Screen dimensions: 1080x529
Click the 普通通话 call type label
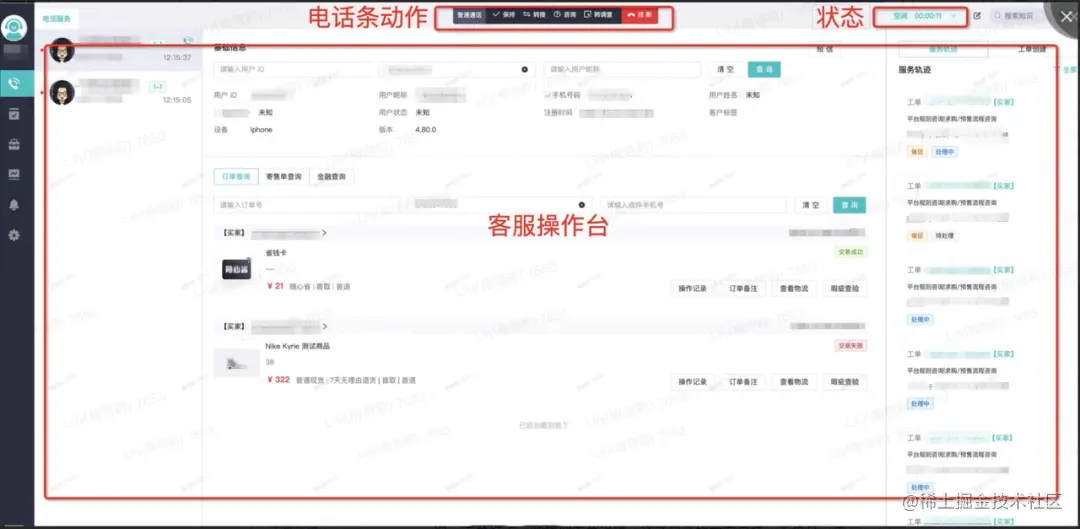click(470, 15)
